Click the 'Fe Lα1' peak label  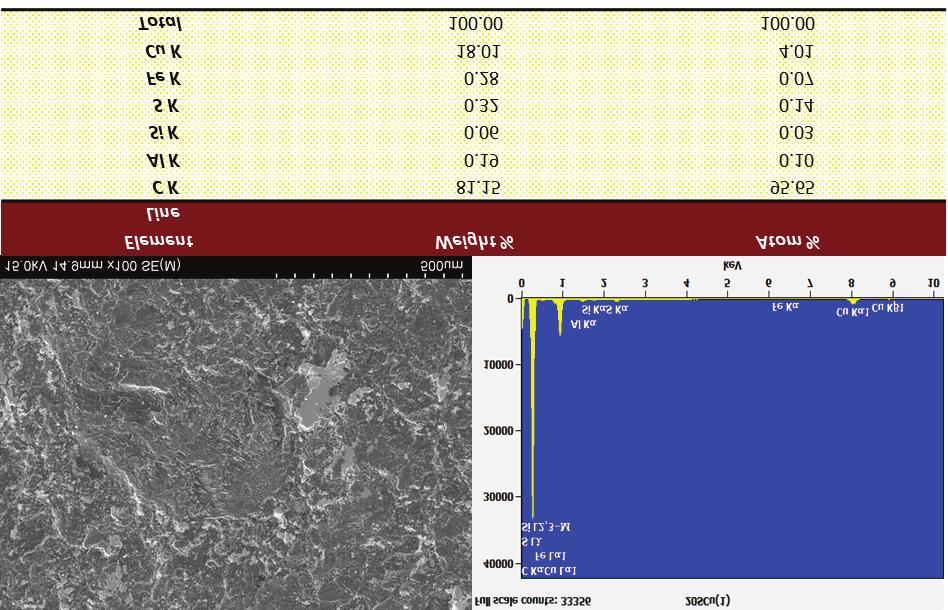point(550,556)
